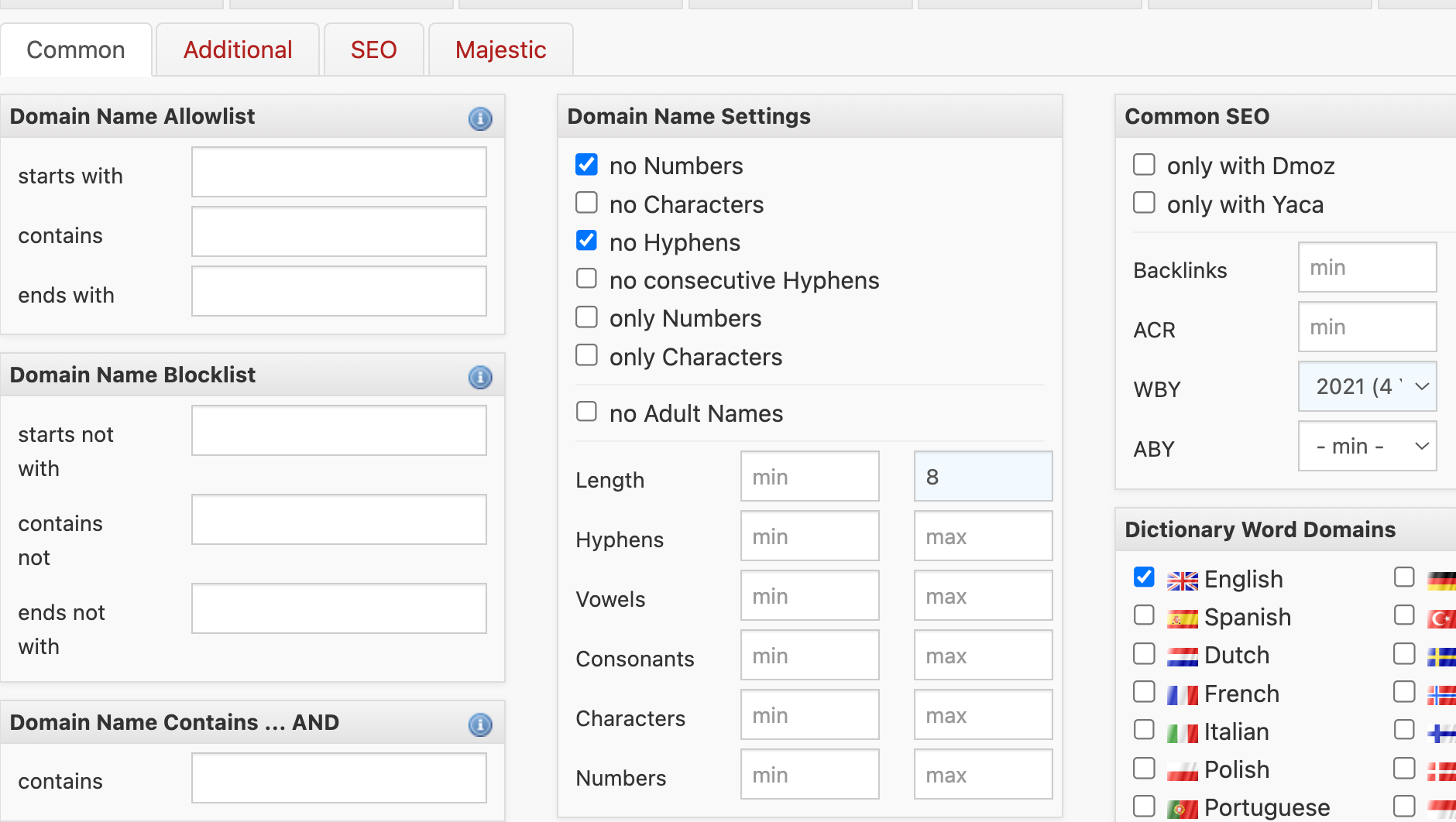Tick the Polish dictionary checkbox

tap(1144, 768)
